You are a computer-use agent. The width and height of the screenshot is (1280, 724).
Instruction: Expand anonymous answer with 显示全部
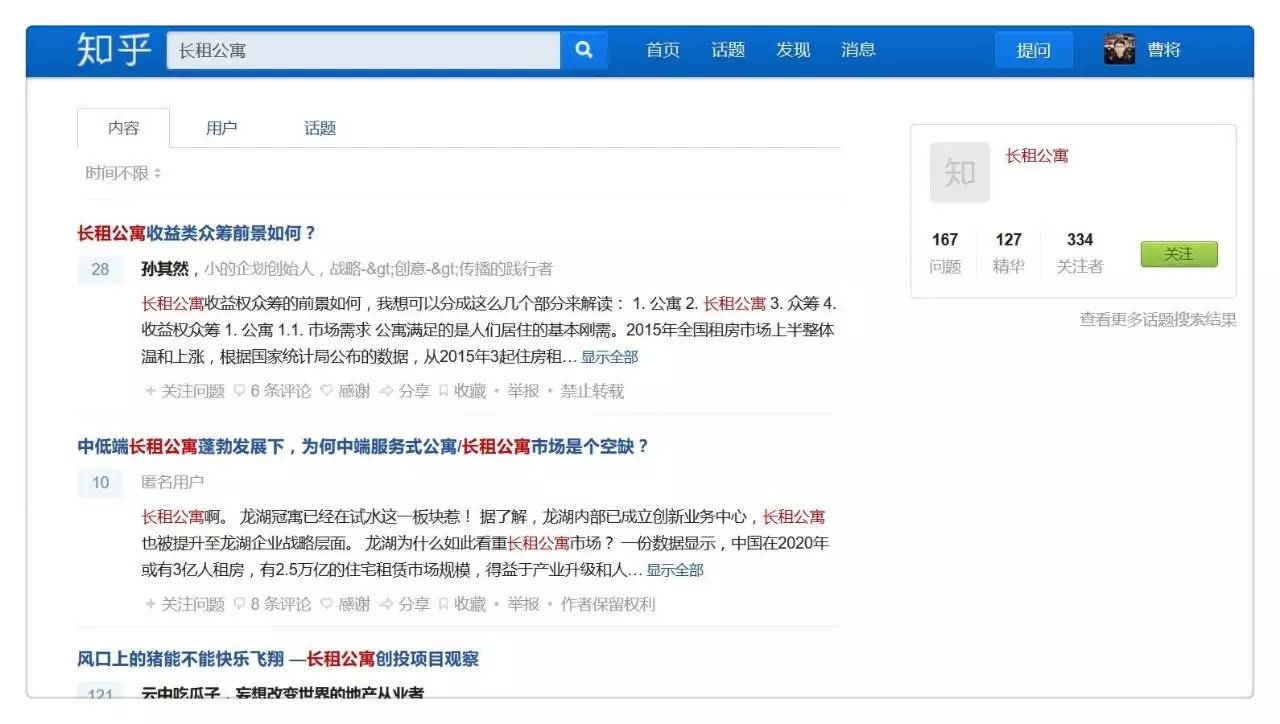pos(675,570)
